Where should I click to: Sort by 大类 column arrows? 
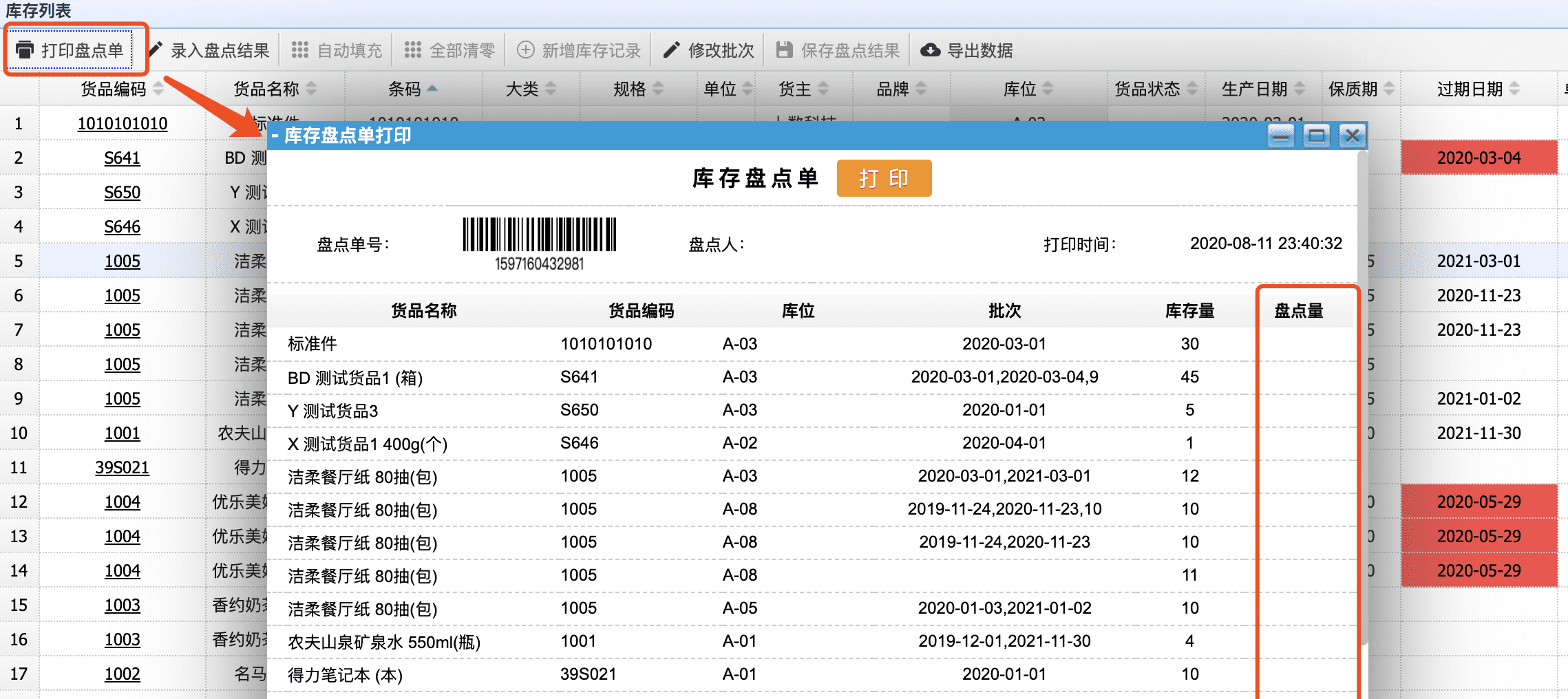click(551, 89)
